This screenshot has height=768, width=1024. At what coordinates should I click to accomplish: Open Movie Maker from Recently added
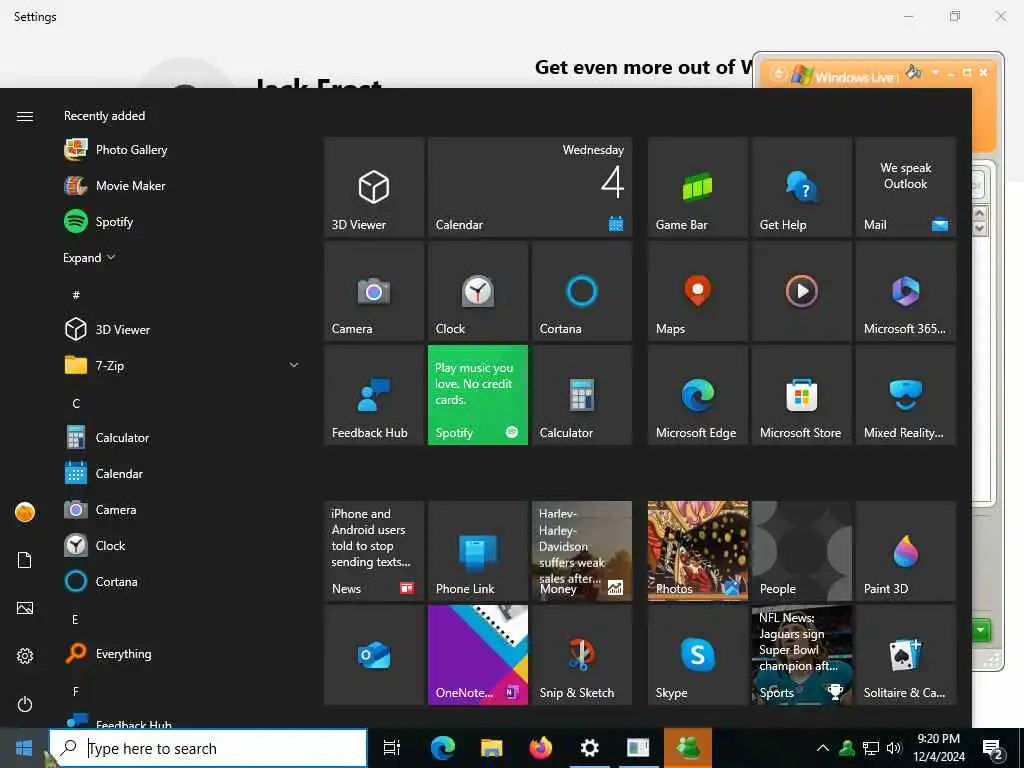[182, 185]
